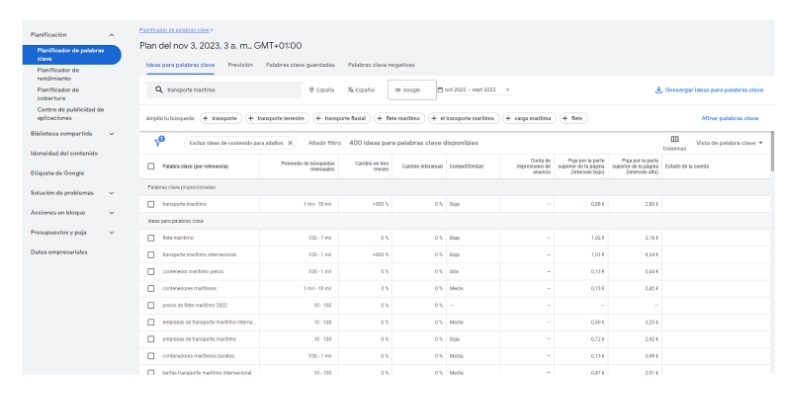Click the table's vertical scrollbar
Viewport: 797px width, 400px height.
click(772, 151)
